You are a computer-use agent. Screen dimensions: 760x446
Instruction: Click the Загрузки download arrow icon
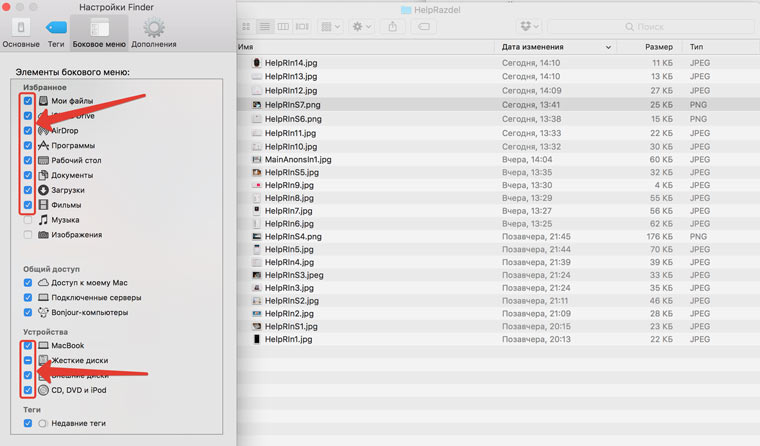pos(43,190)
